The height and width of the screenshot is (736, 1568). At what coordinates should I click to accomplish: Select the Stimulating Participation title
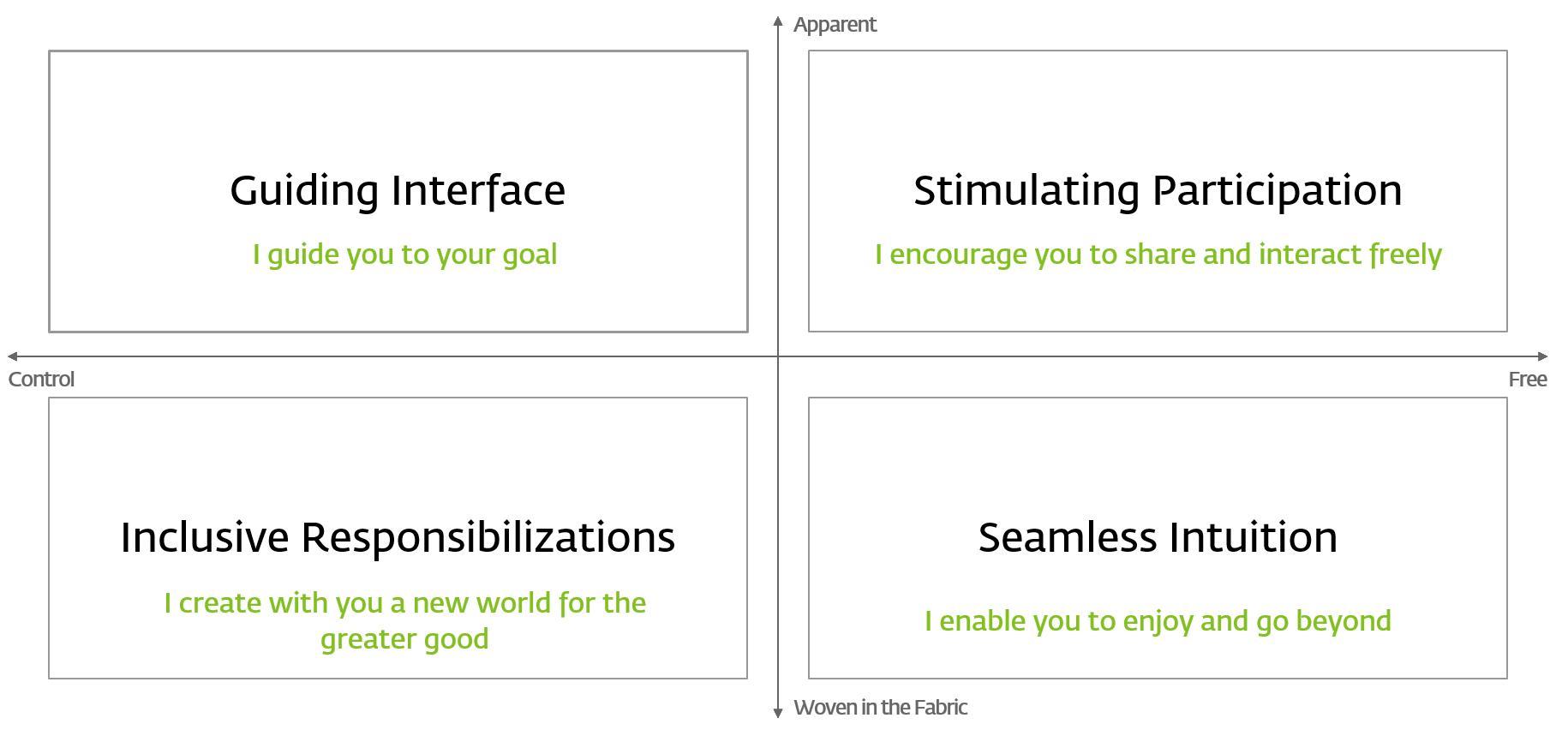click(x=1158, y=191)
